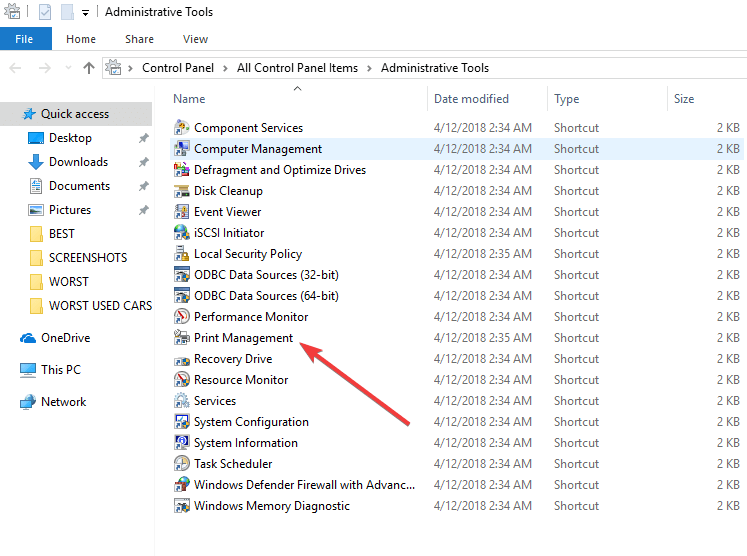Expand the chevron before Control Panel in address bar

[130, 69]
